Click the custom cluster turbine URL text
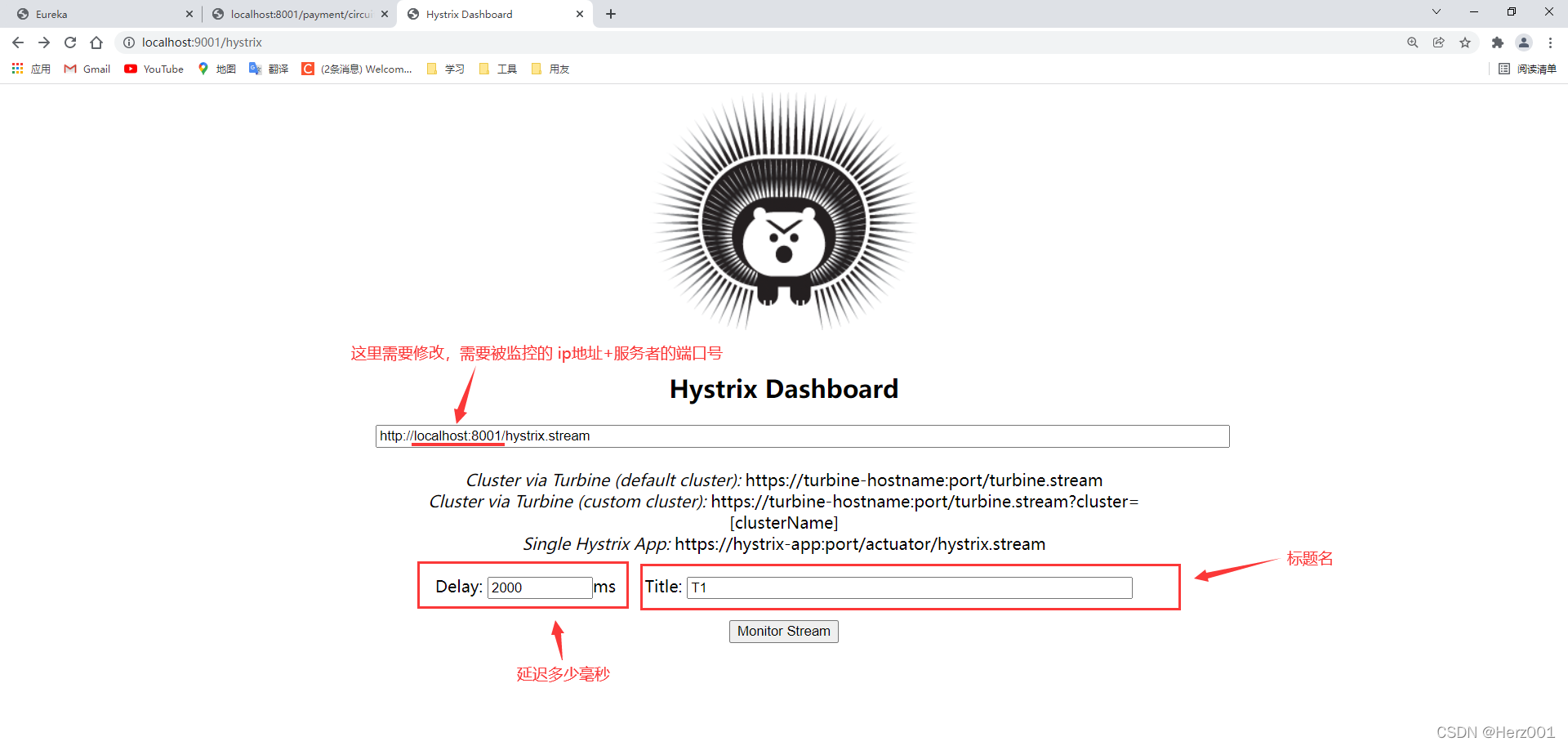This screenshot has height=746, width=1568. coord(924,512)
